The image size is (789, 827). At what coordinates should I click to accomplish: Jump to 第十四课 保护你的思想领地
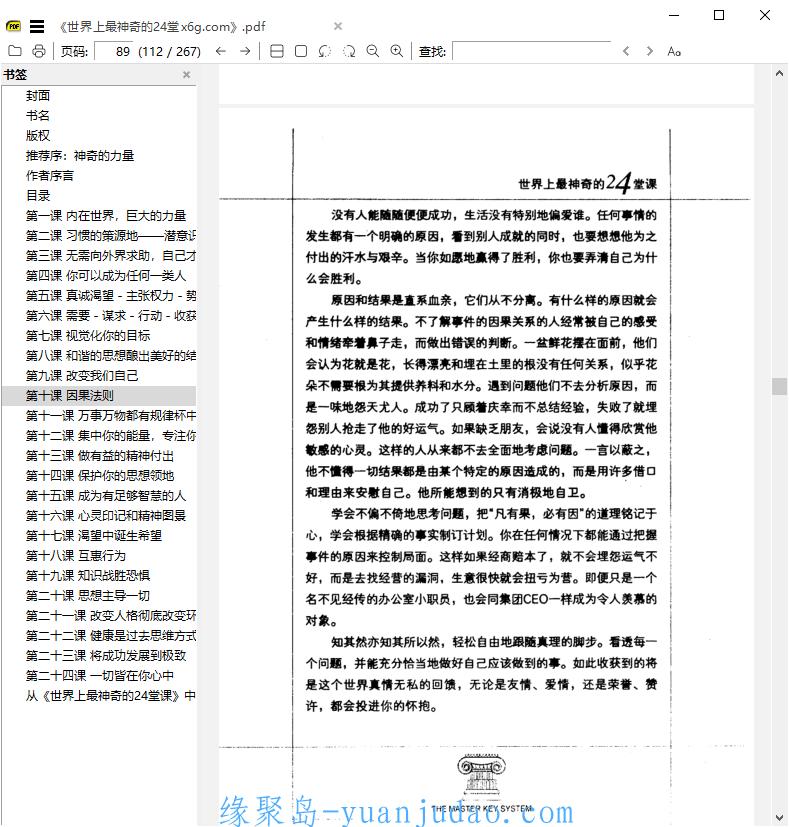[x=100, y=476]
